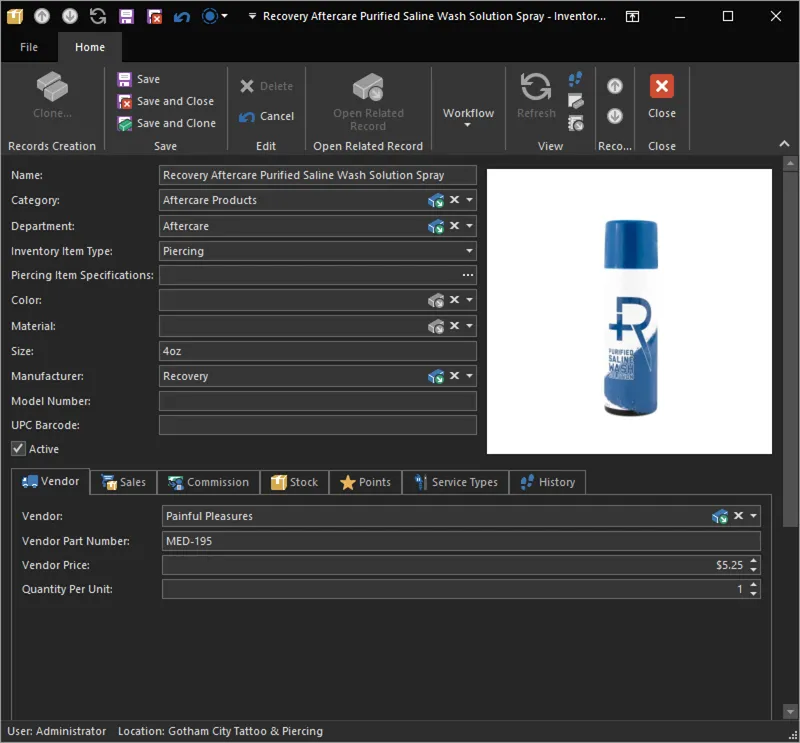Click the previous record arrow in title bar

coord(42,16)
